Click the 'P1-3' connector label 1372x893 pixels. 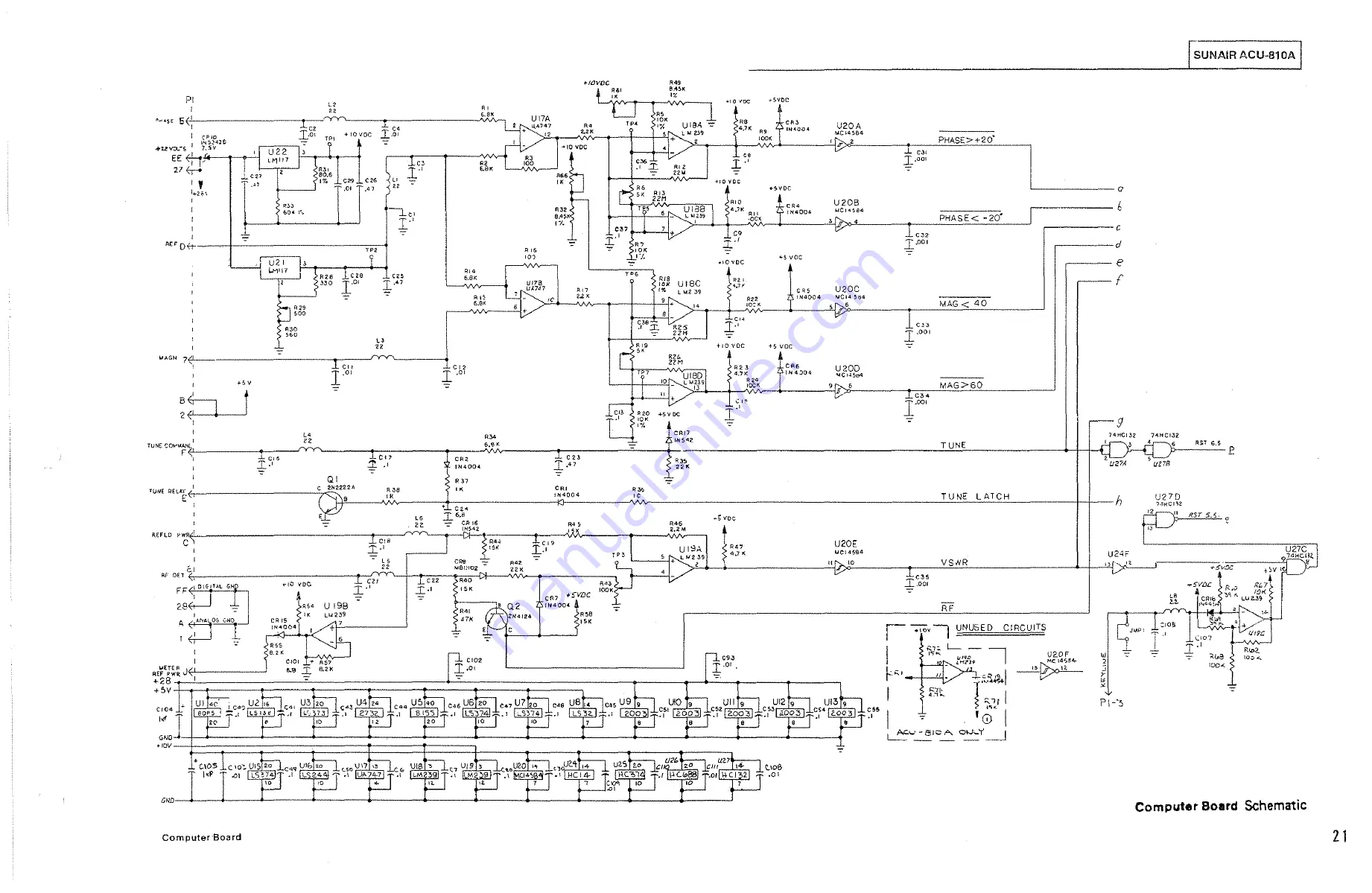[1111, 702]
